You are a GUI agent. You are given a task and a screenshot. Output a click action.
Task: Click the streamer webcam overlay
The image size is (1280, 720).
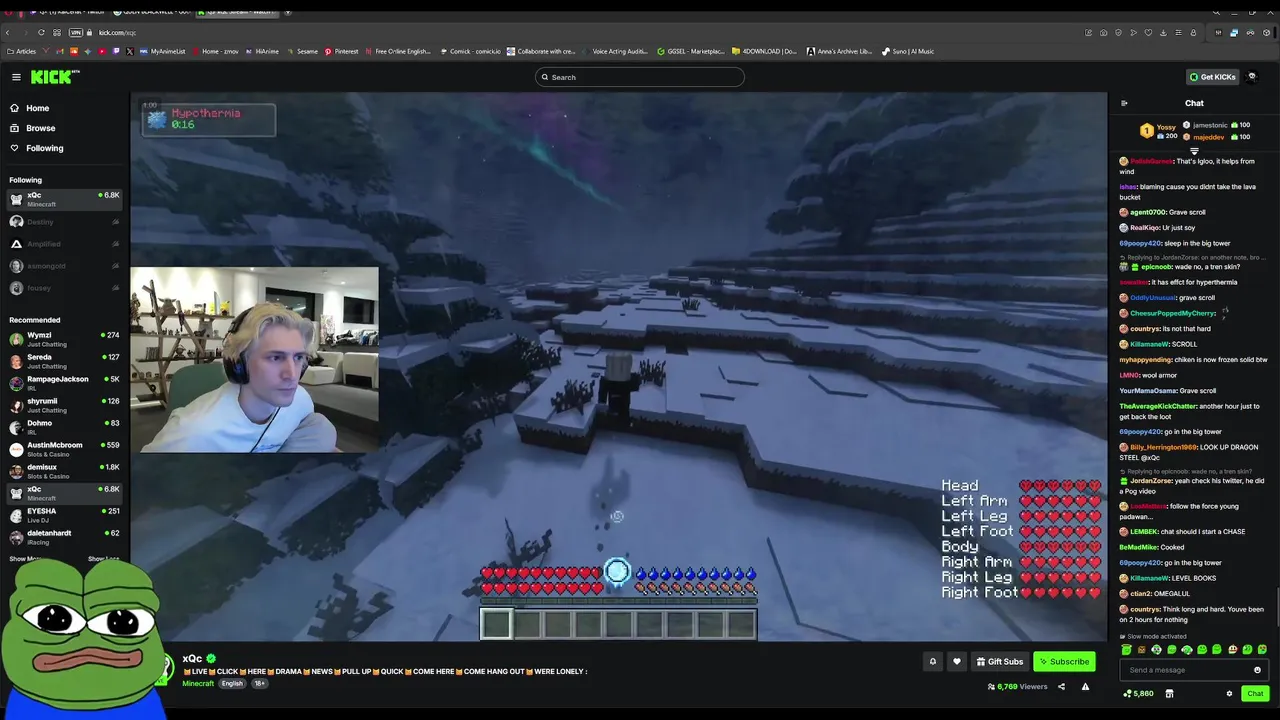pyautogui.click(x=255, y=359)
